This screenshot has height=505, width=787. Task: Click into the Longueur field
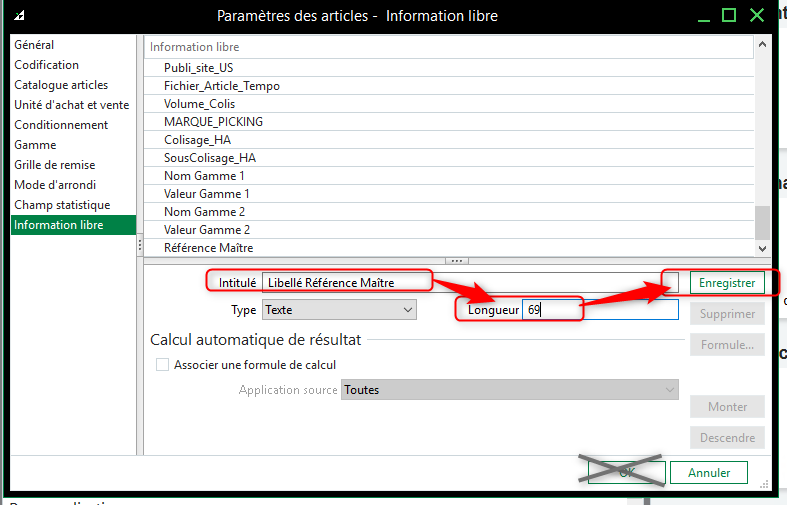click(x=600, y=310)
